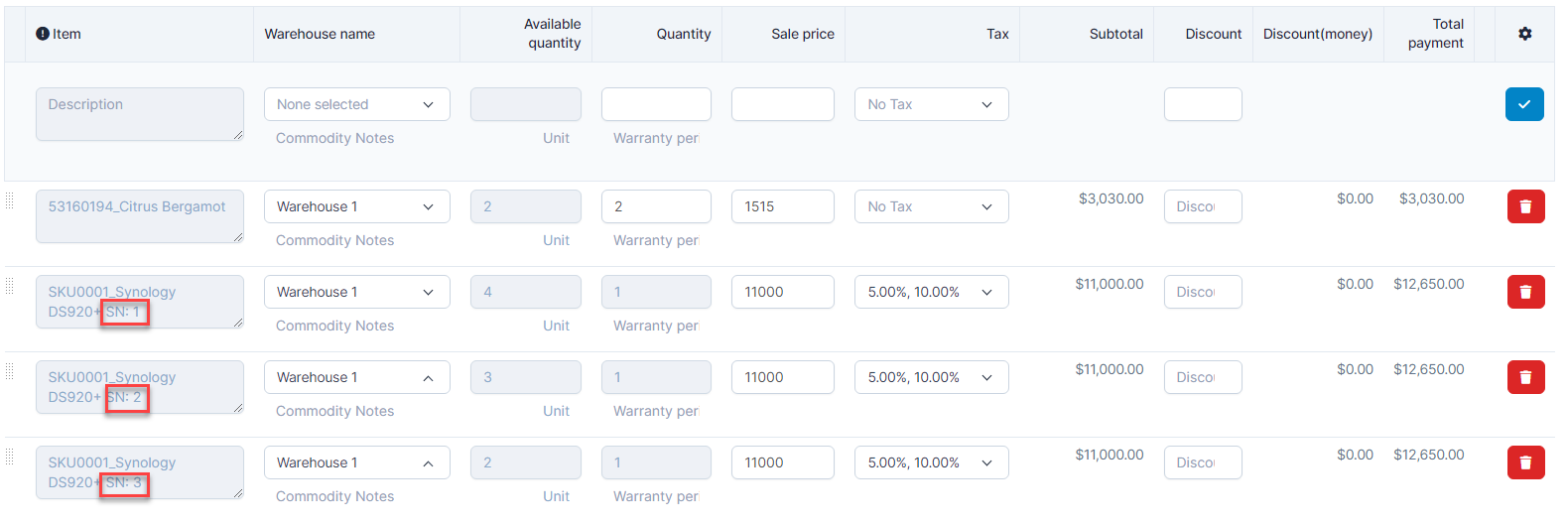Click the empty Sale price field in new row
Screen dimensions: 1568x526
[782, 104]
